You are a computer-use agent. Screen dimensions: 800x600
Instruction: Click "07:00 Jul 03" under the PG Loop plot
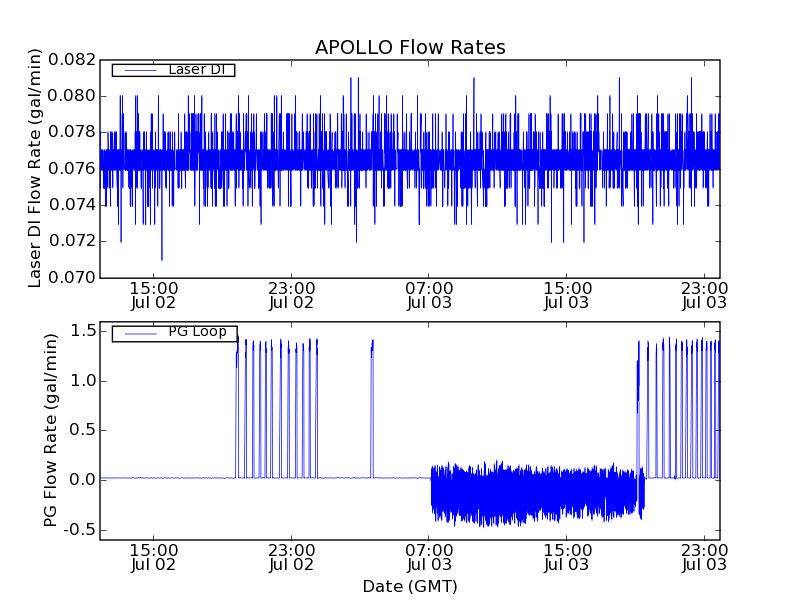(x=429, y=558)
